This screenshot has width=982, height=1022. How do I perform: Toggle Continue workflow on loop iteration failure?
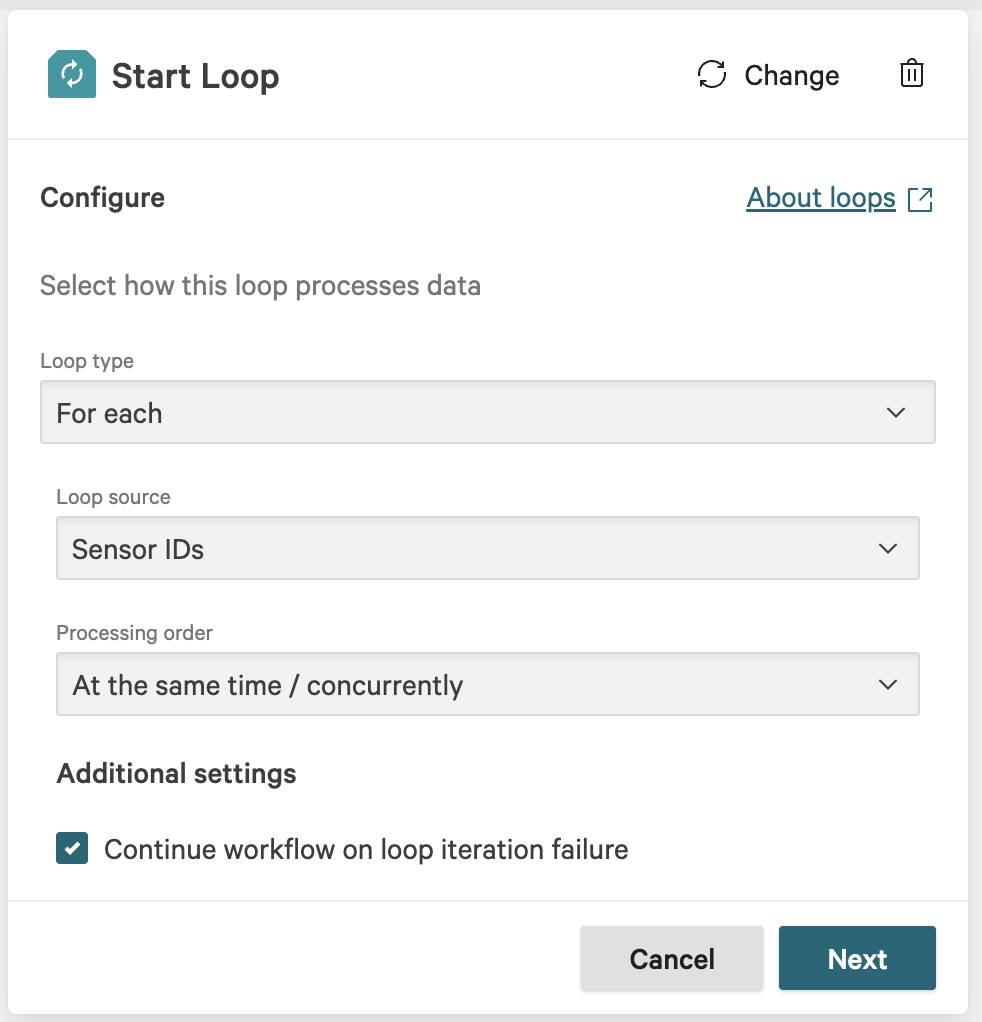pyautogui.click(x=366, y=850)
